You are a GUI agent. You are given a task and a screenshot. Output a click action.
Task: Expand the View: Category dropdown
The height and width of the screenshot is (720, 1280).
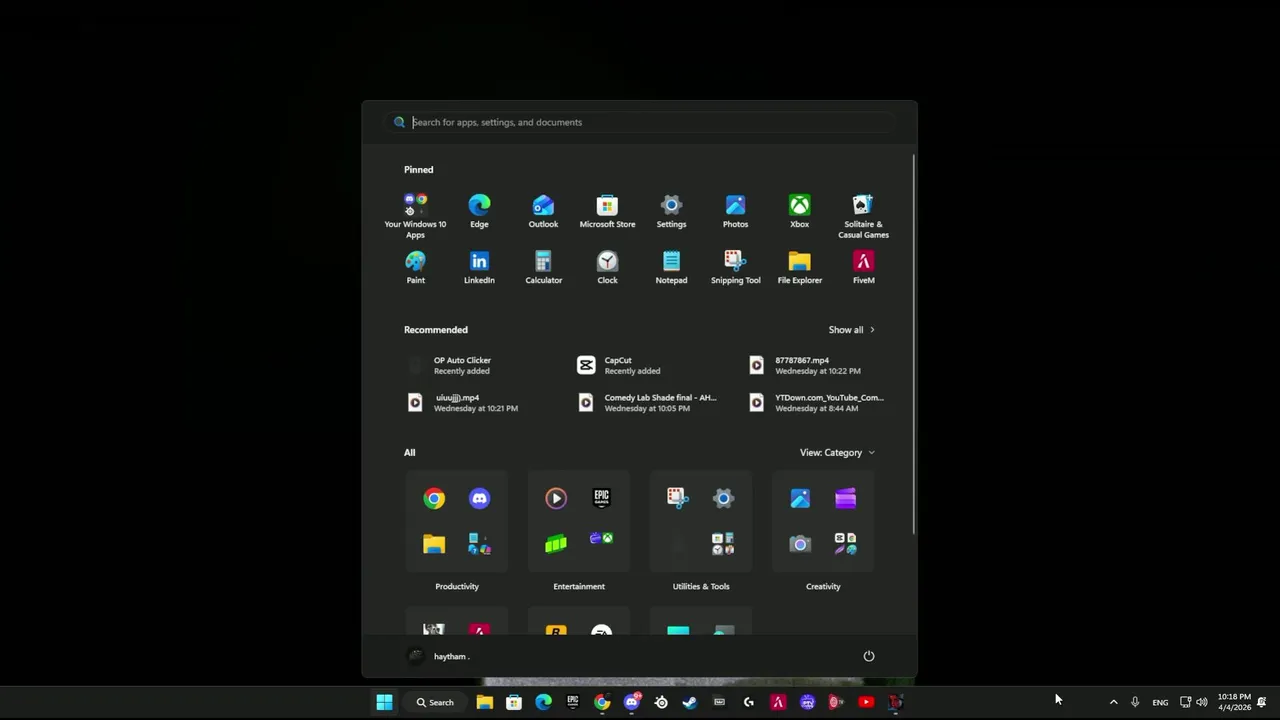837,452
